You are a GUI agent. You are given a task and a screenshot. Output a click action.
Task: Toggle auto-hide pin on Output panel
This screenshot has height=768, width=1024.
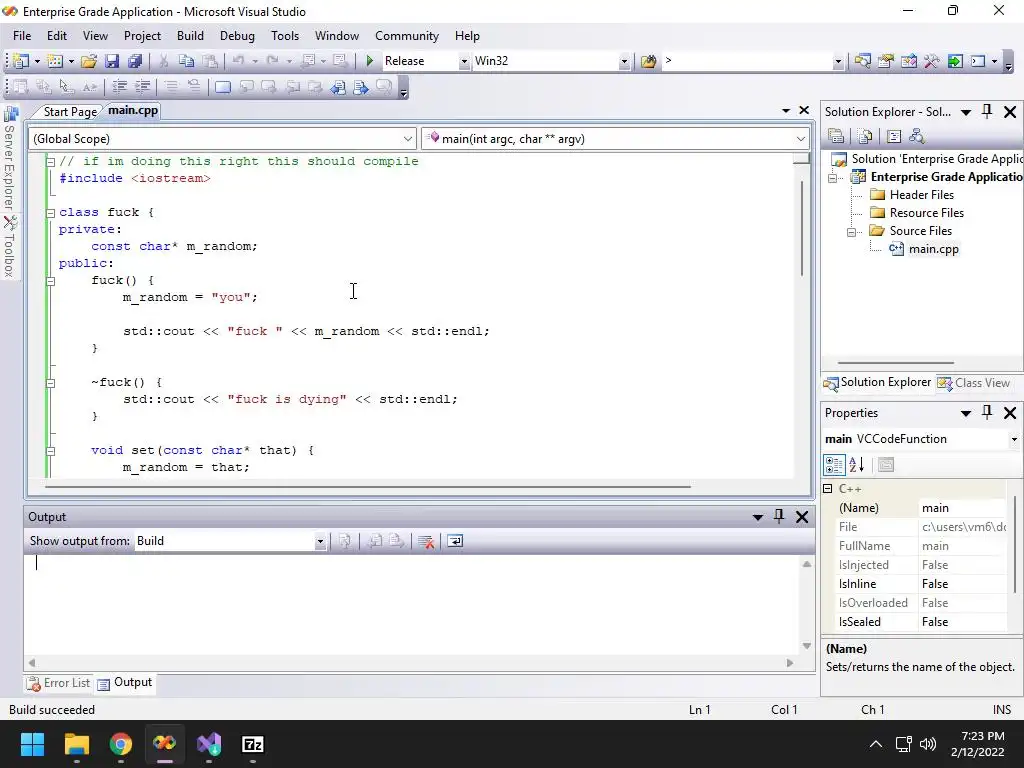[x=778, y=517]
